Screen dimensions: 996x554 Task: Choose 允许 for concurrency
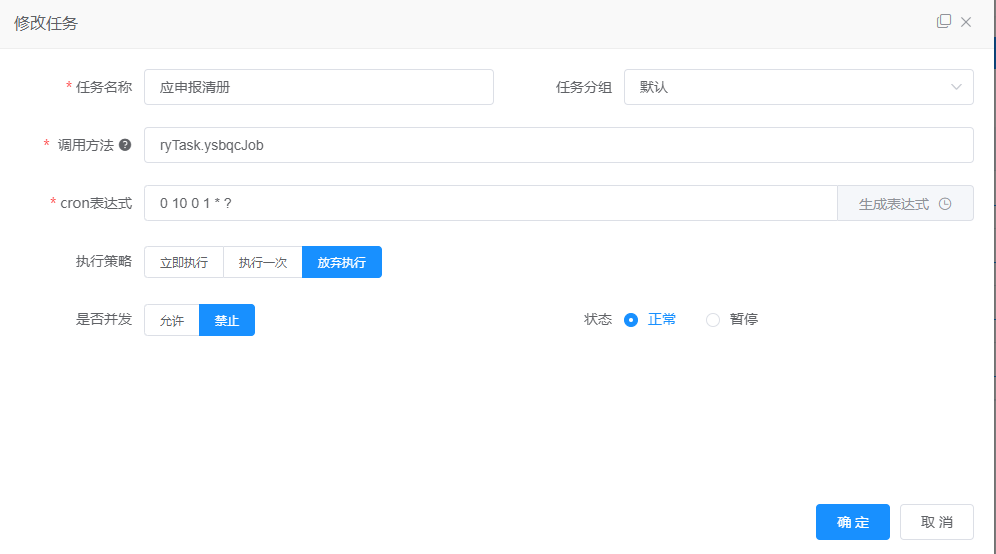click(x=172, y=320)
